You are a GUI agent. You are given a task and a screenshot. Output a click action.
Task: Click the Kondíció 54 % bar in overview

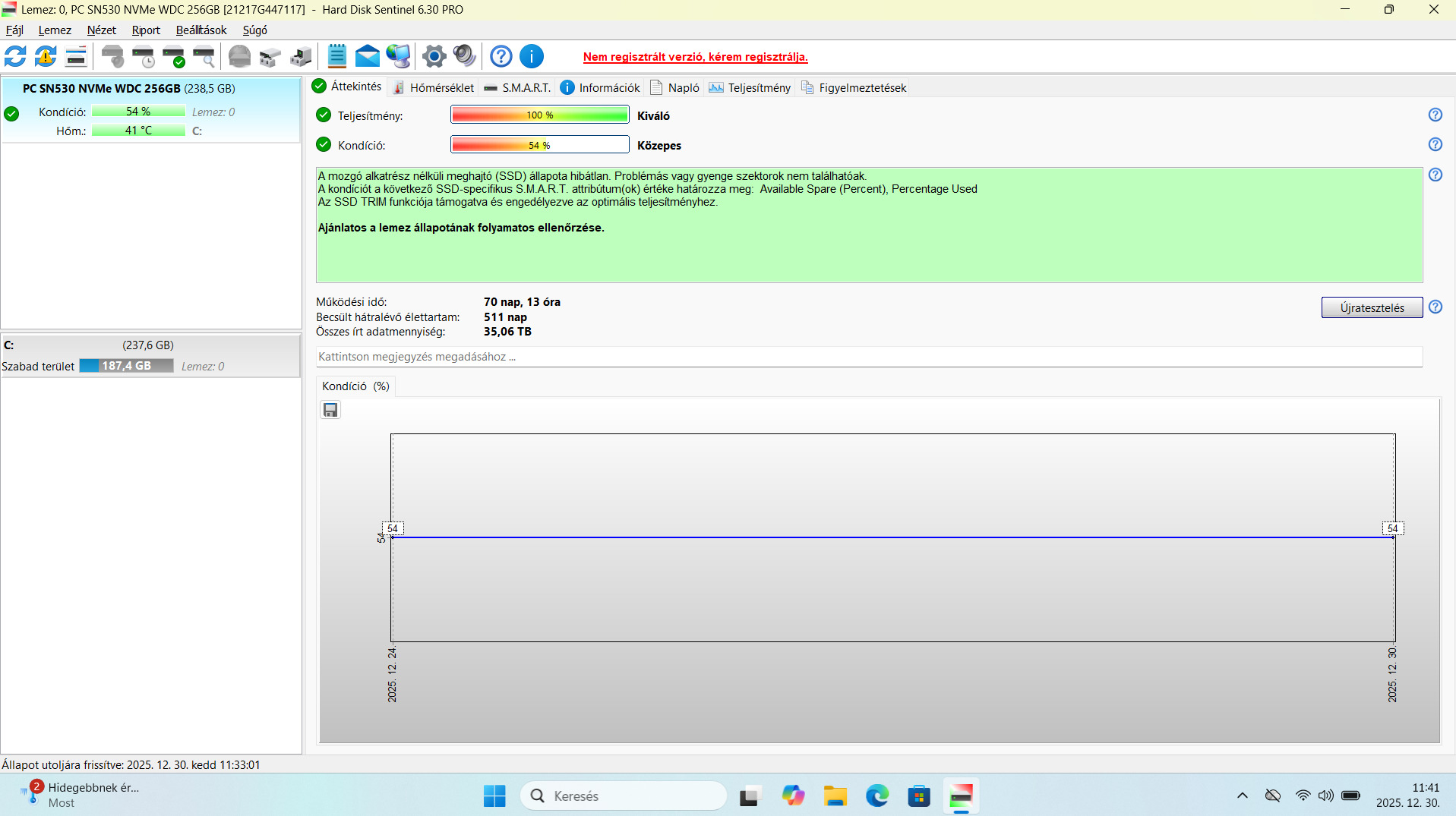tap(540, 144)
